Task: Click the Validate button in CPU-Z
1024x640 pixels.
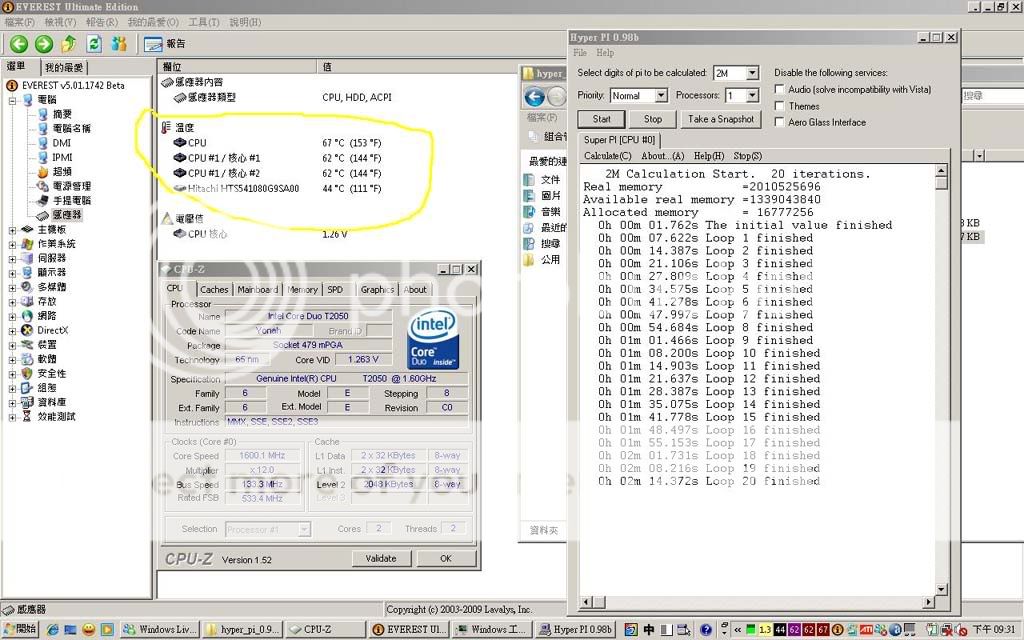Action: [x=381, y=558]
